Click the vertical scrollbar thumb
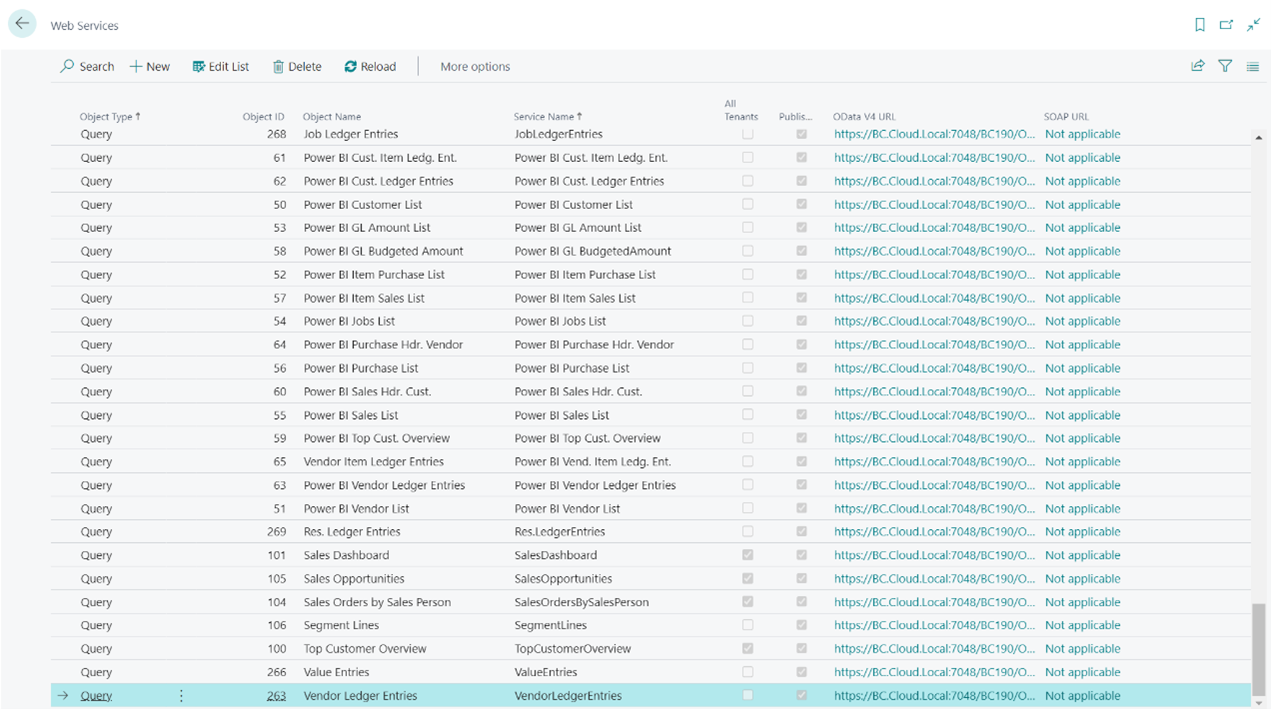Image resolution: width=1271 pixels, height=709 pixels. point(1258,648)
